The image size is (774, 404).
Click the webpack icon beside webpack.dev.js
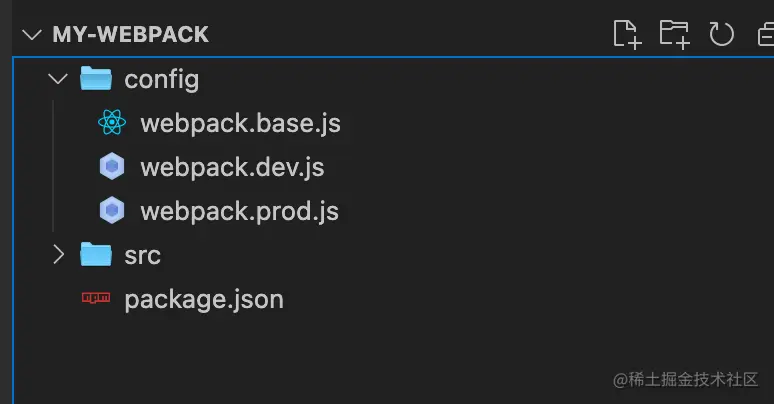(112, 167)
